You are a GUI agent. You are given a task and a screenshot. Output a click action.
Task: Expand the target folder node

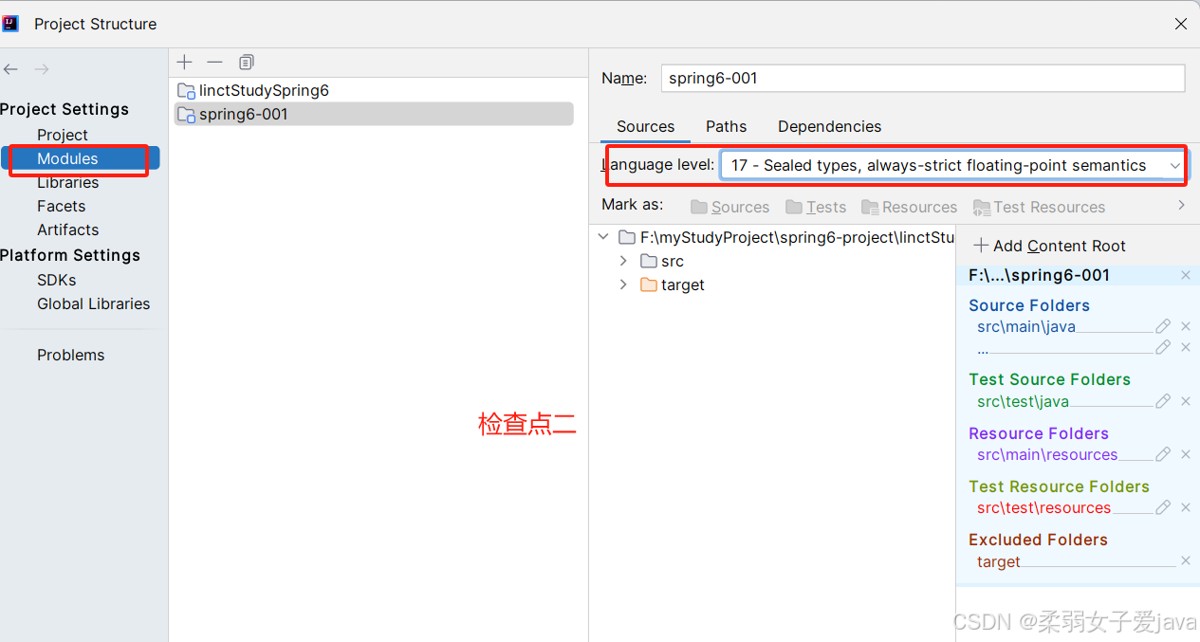pyautogui.click(x=623, y=285)
